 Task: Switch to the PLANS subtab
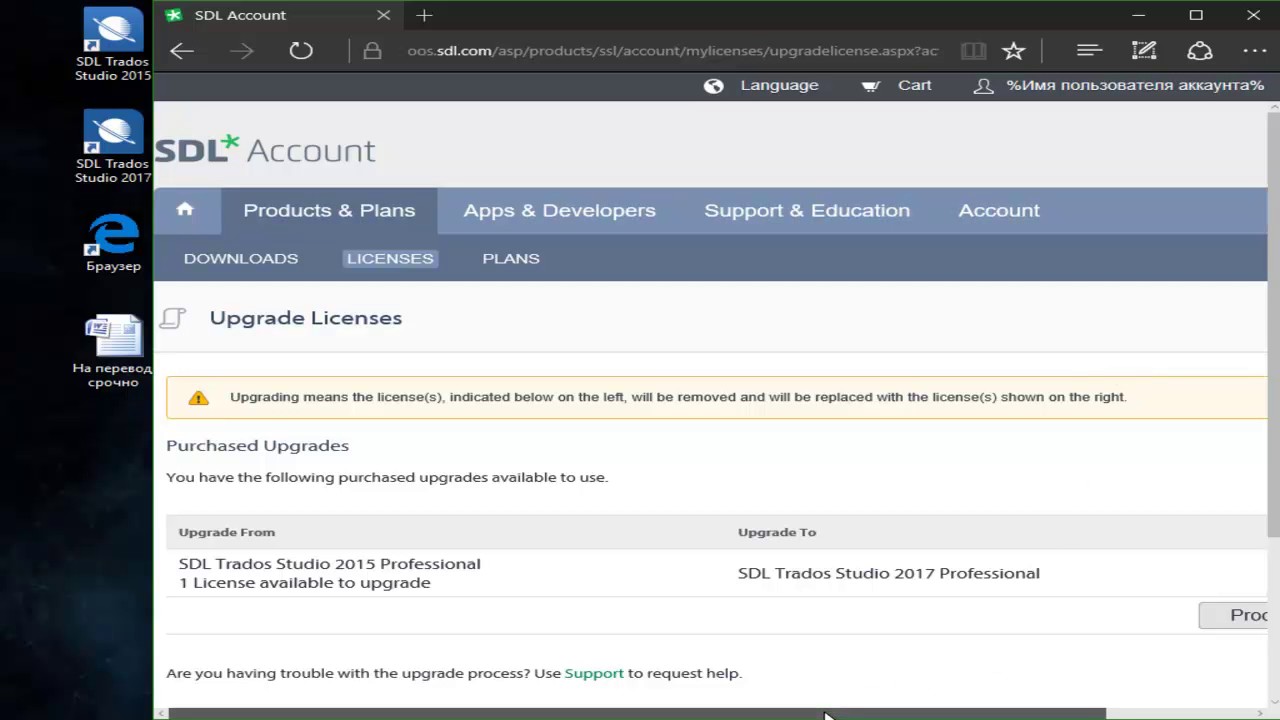[511, 258]
